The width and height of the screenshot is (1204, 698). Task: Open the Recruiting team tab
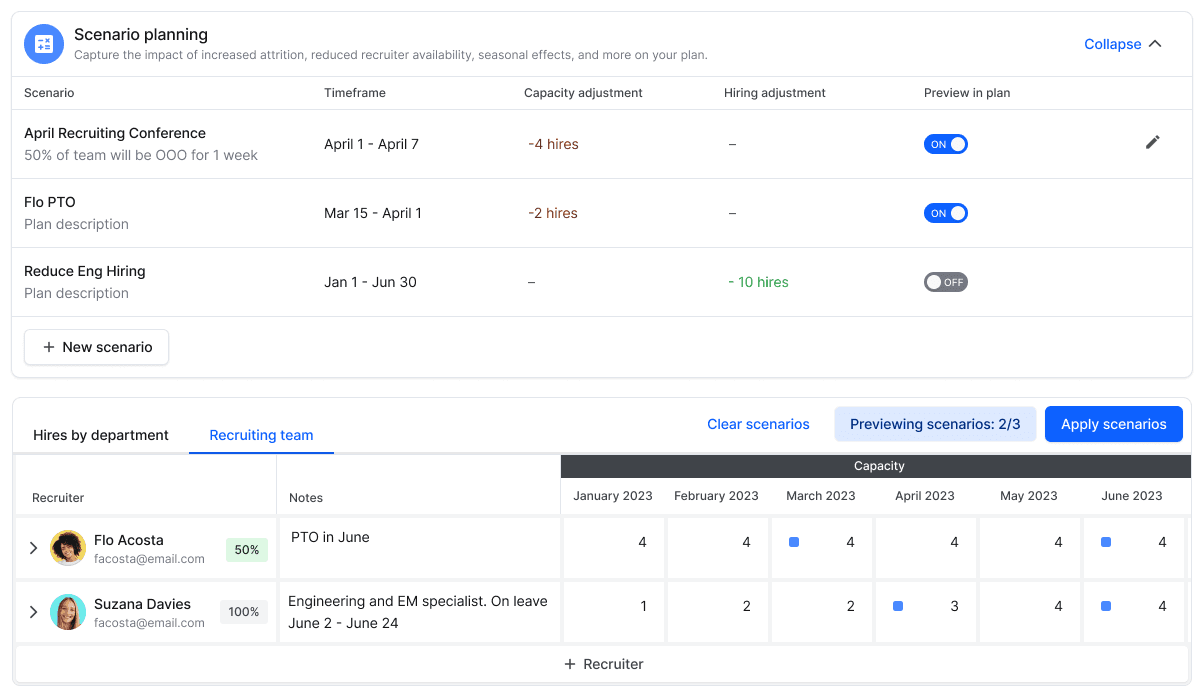pos(261,435)
